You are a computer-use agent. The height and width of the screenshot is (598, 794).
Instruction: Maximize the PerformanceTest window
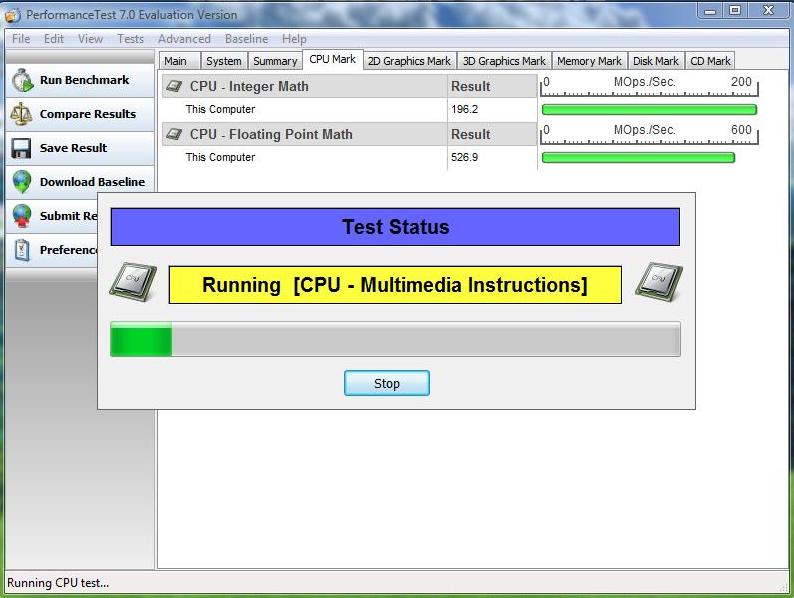pos(735,11)
